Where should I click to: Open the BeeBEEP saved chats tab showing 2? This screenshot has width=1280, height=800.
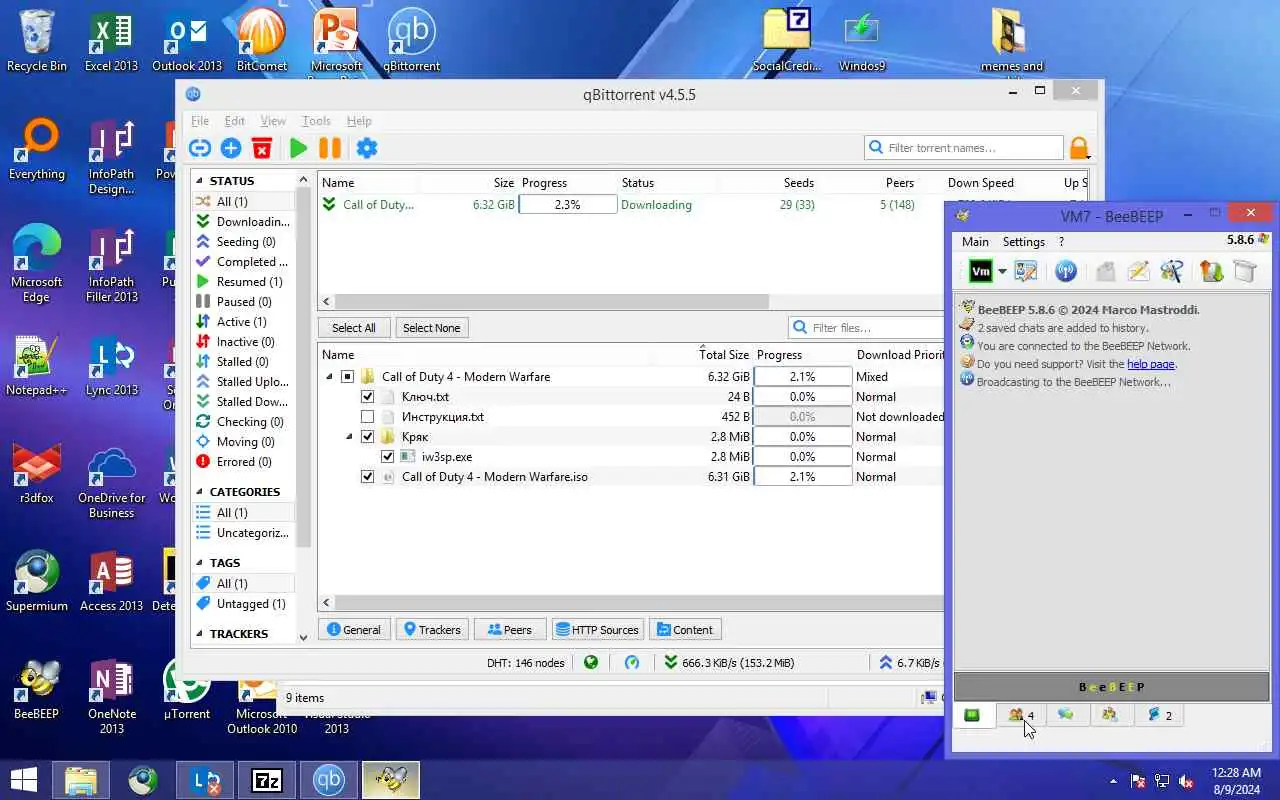coord(1160,715)
